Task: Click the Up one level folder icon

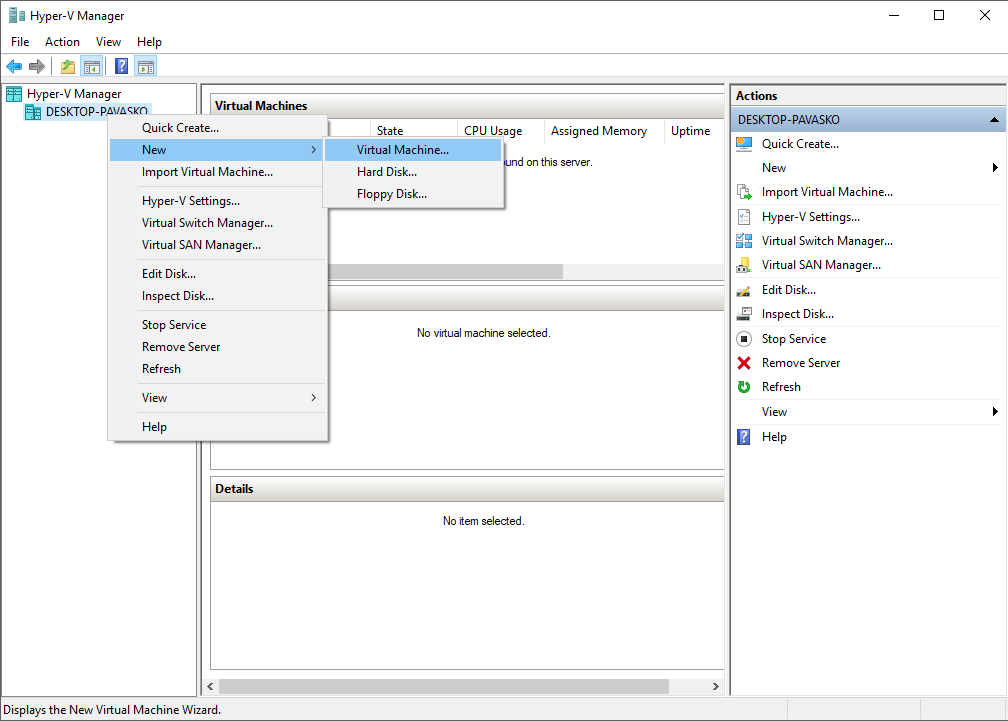Action: pos(68,66)
